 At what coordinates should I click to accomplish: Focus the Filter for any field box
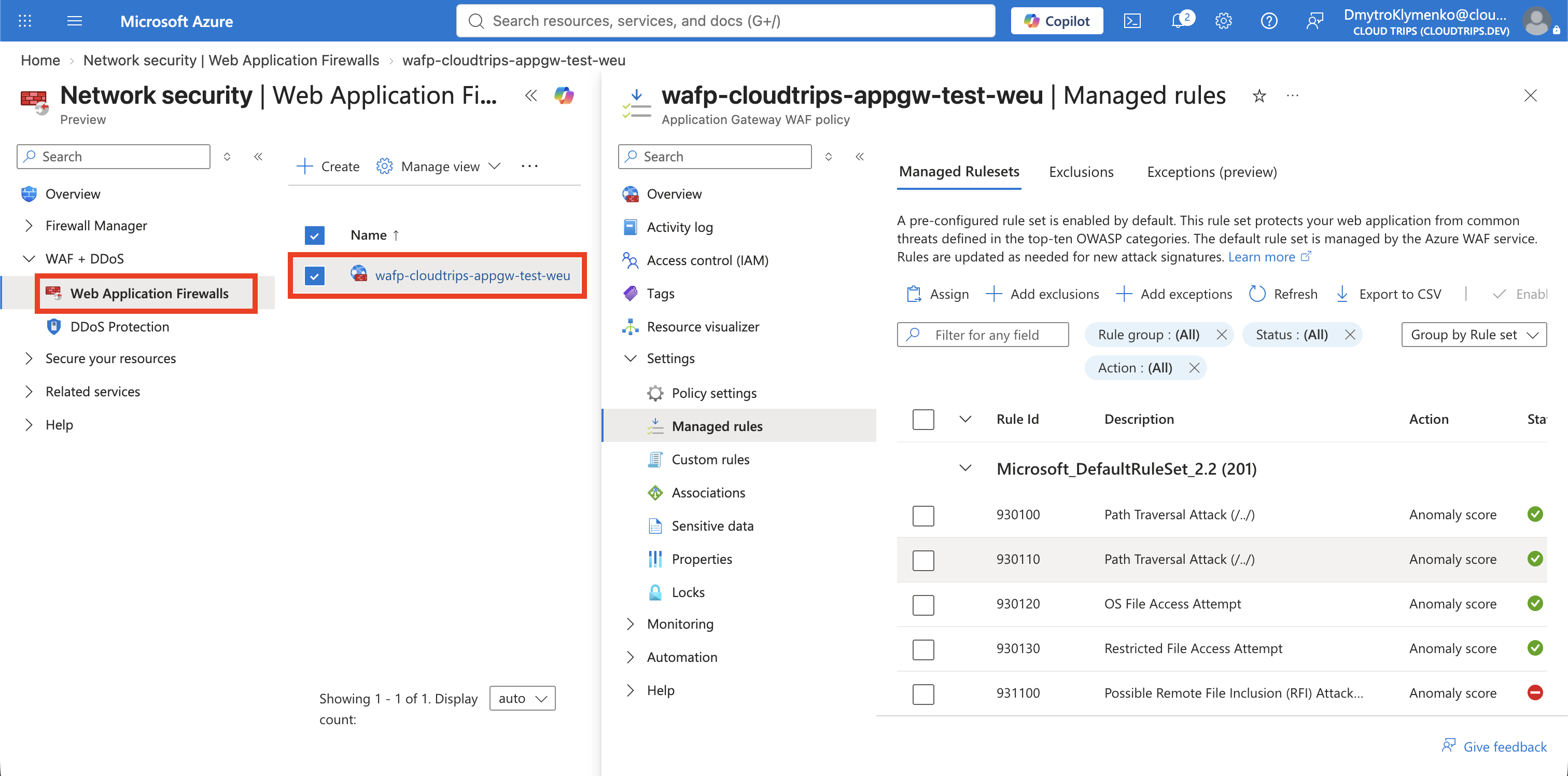[983, 335]
